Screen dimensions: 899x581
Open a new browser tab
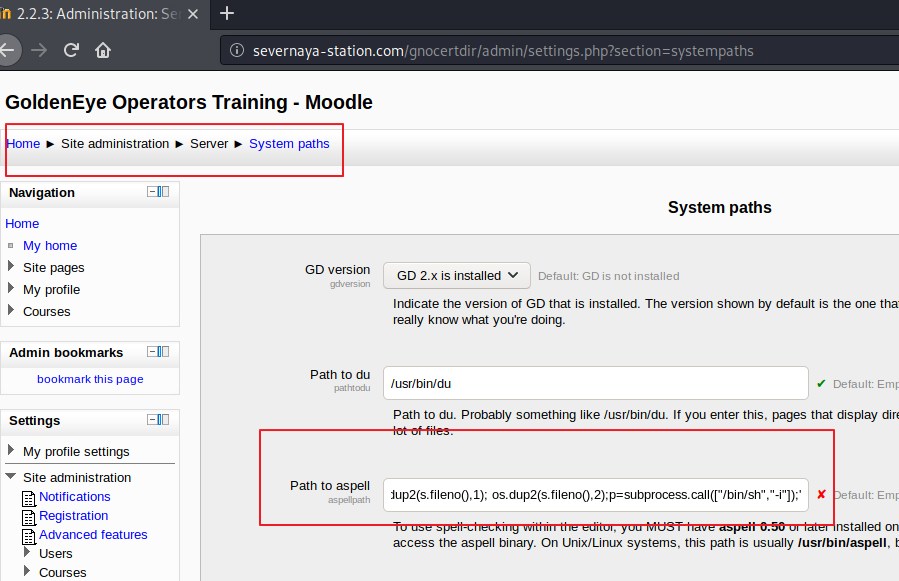227,13
